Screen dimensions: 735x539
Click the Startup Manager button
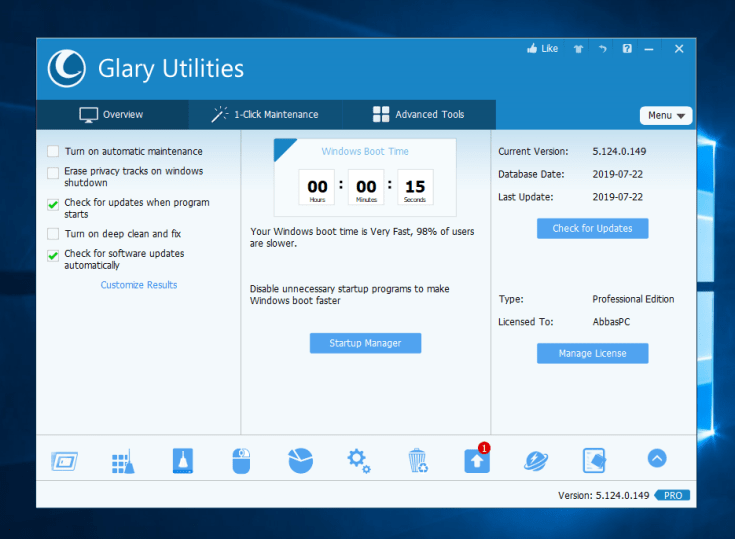pos(365,343)
